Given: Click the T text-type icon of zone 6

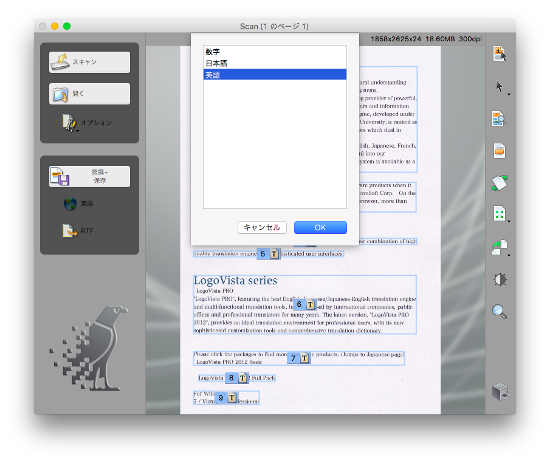Looking at the screenshot, I should coord(310,304).
